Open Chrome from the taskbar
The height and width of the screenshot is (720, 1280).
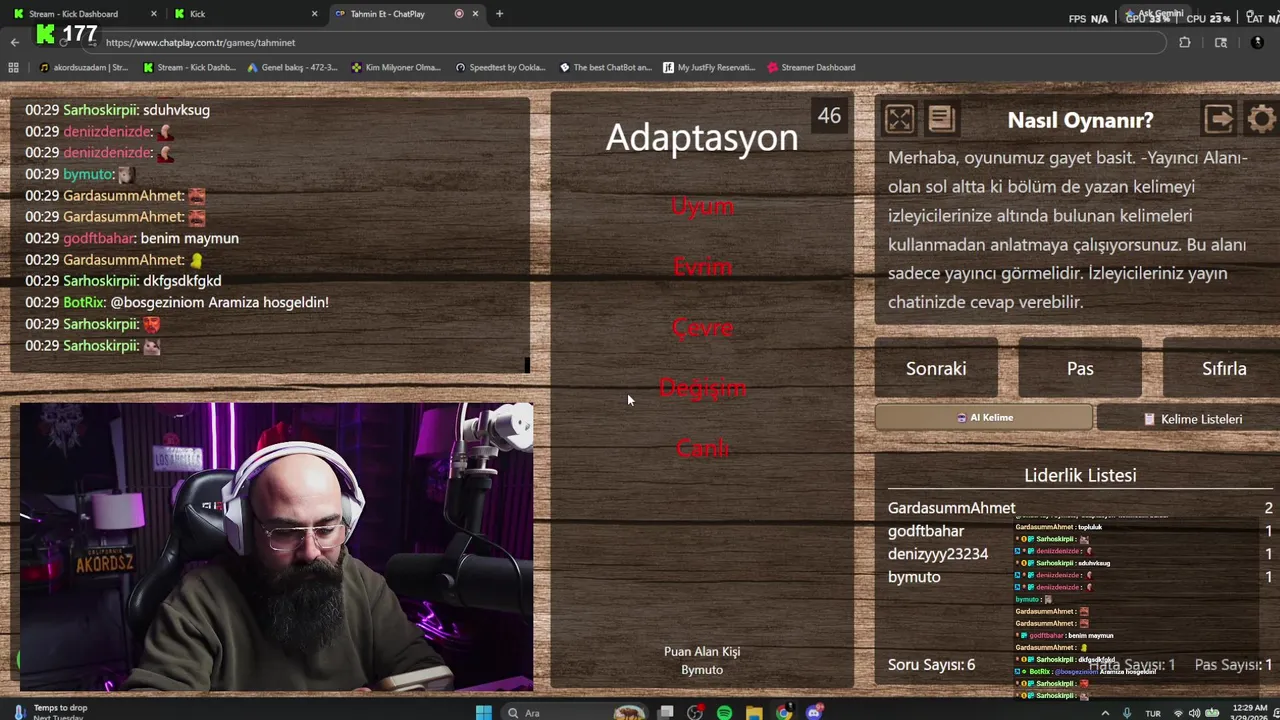784,713
